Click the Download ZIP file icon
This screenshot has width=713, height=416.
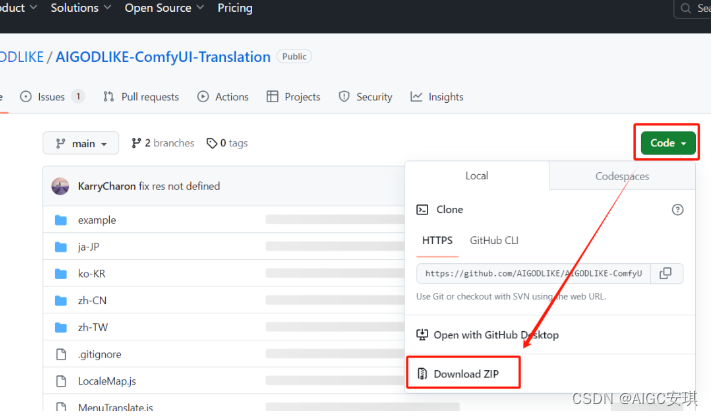422,374
